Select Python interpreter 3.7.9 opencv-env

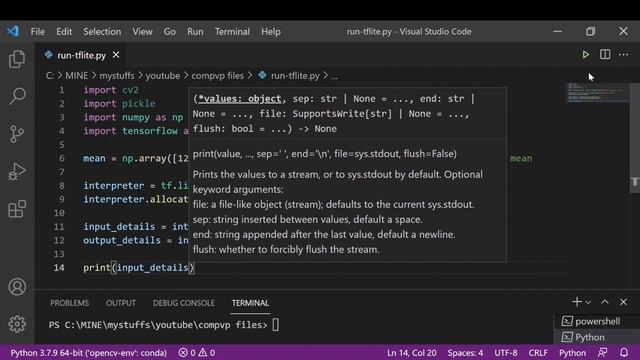click(x=89, y=353)
